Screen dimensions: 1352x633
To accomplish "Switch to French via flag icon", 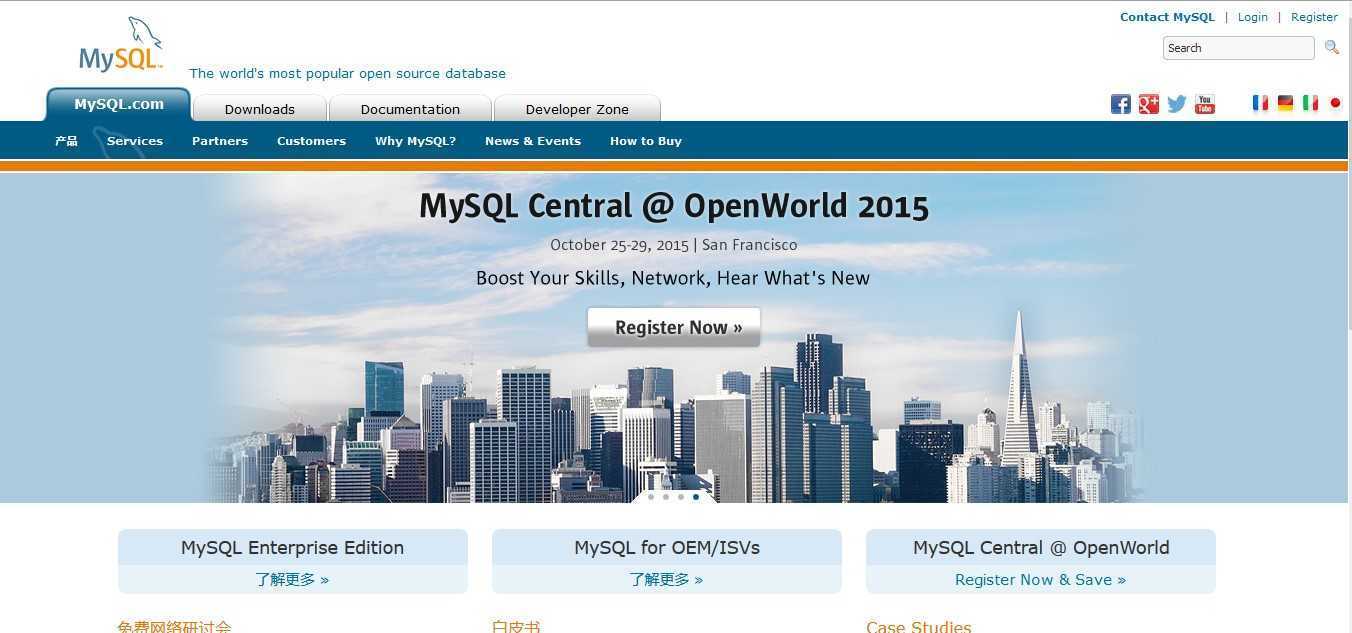I will pos(1260,103).
